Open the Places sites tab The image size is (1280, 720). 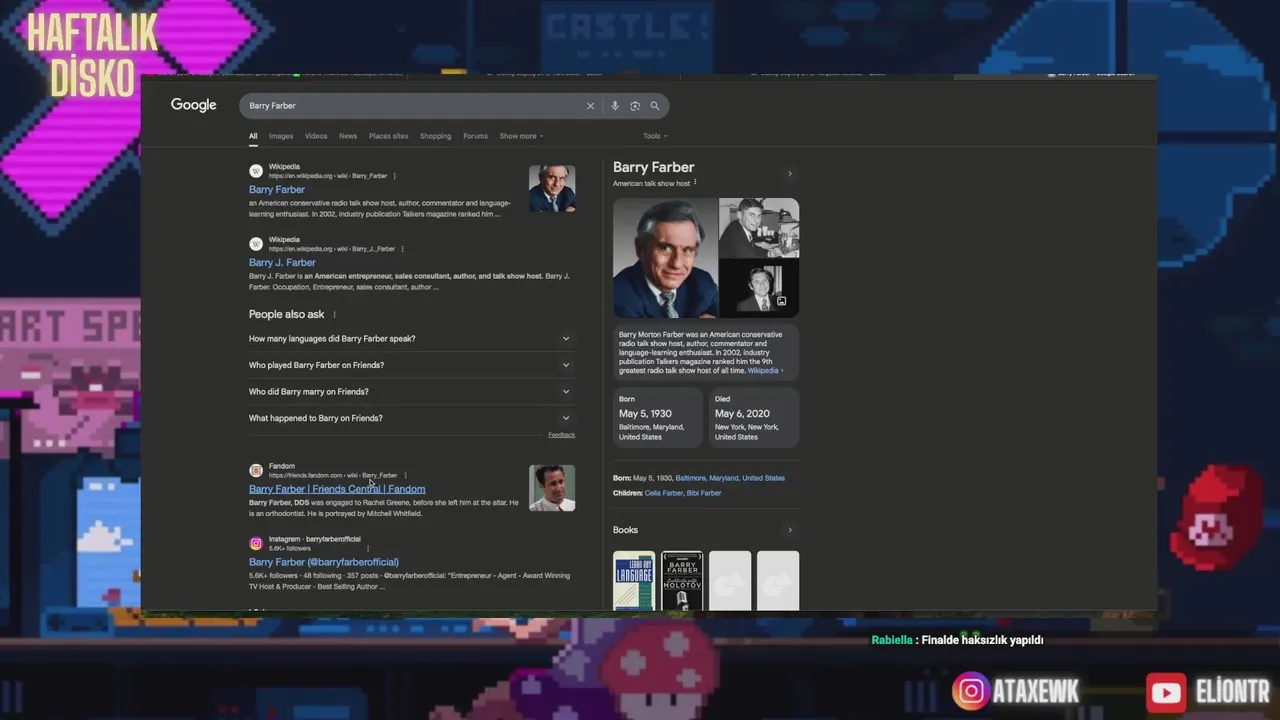coord(388,136)
